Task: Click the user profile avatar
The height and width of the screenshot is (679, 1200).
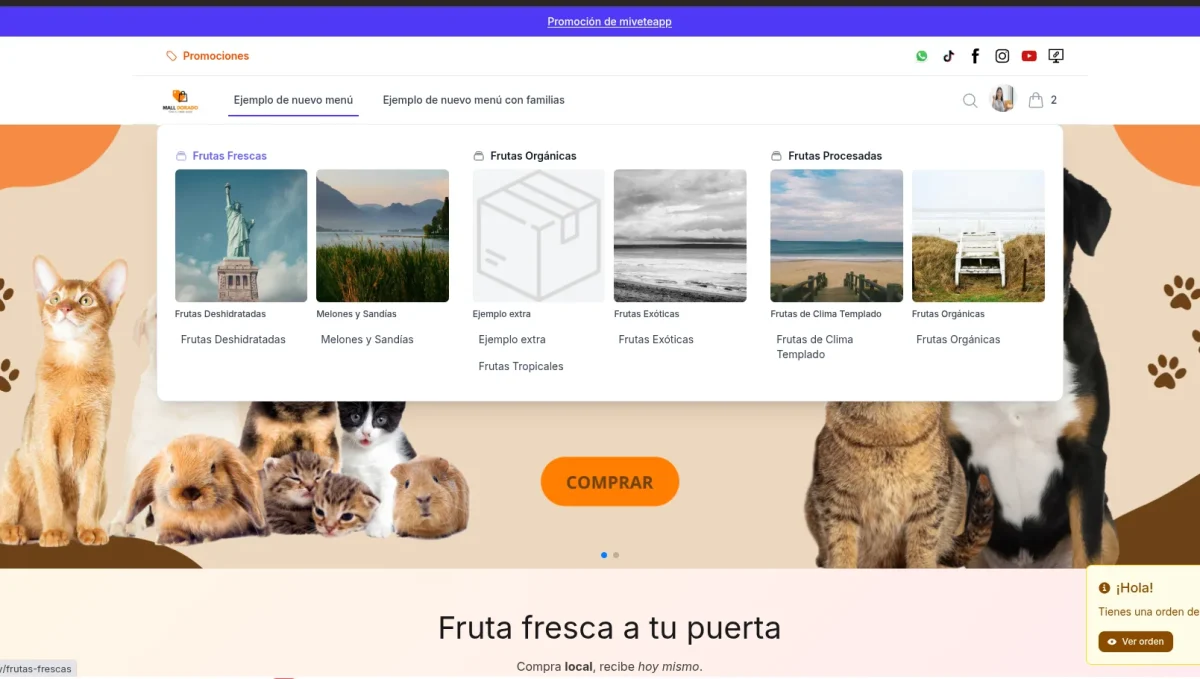Action: pyautogui.click(x=1002, y=99)
